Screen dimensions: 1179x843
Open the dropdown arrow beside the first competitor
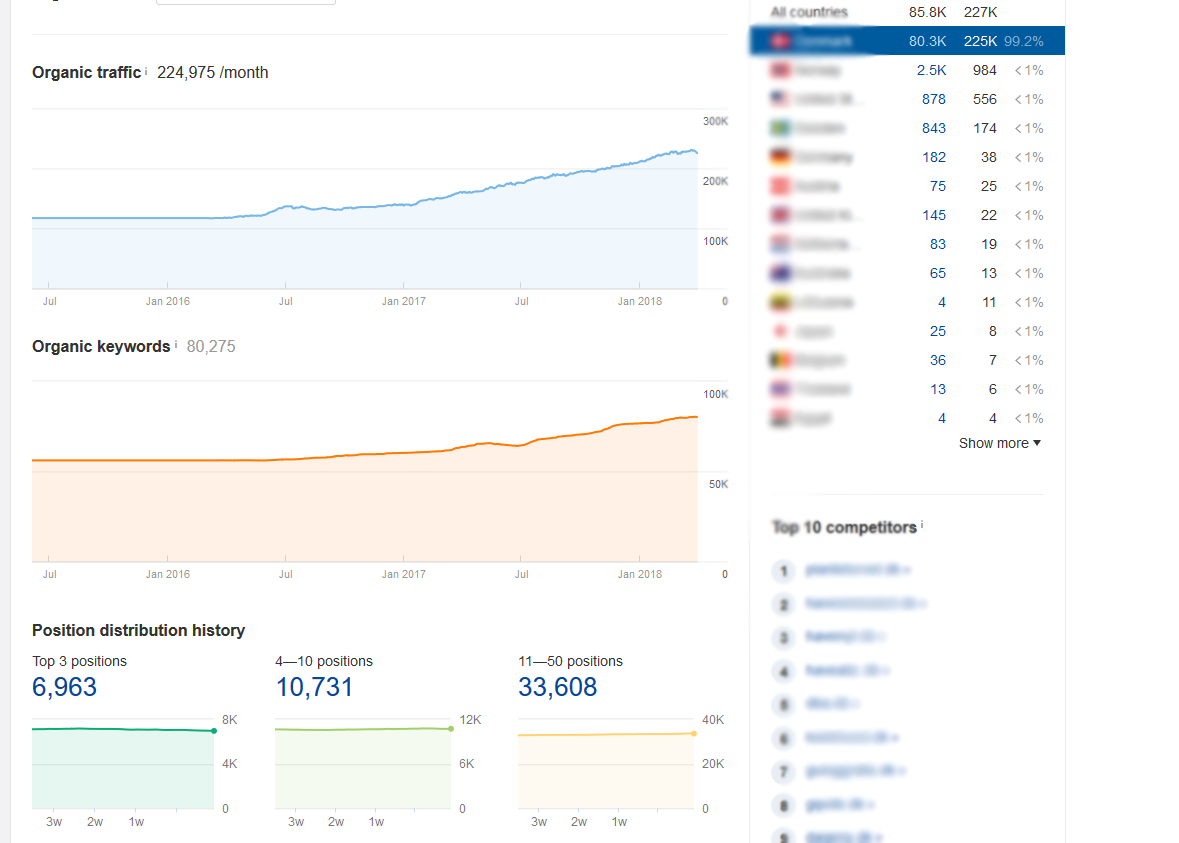(907, 570)
